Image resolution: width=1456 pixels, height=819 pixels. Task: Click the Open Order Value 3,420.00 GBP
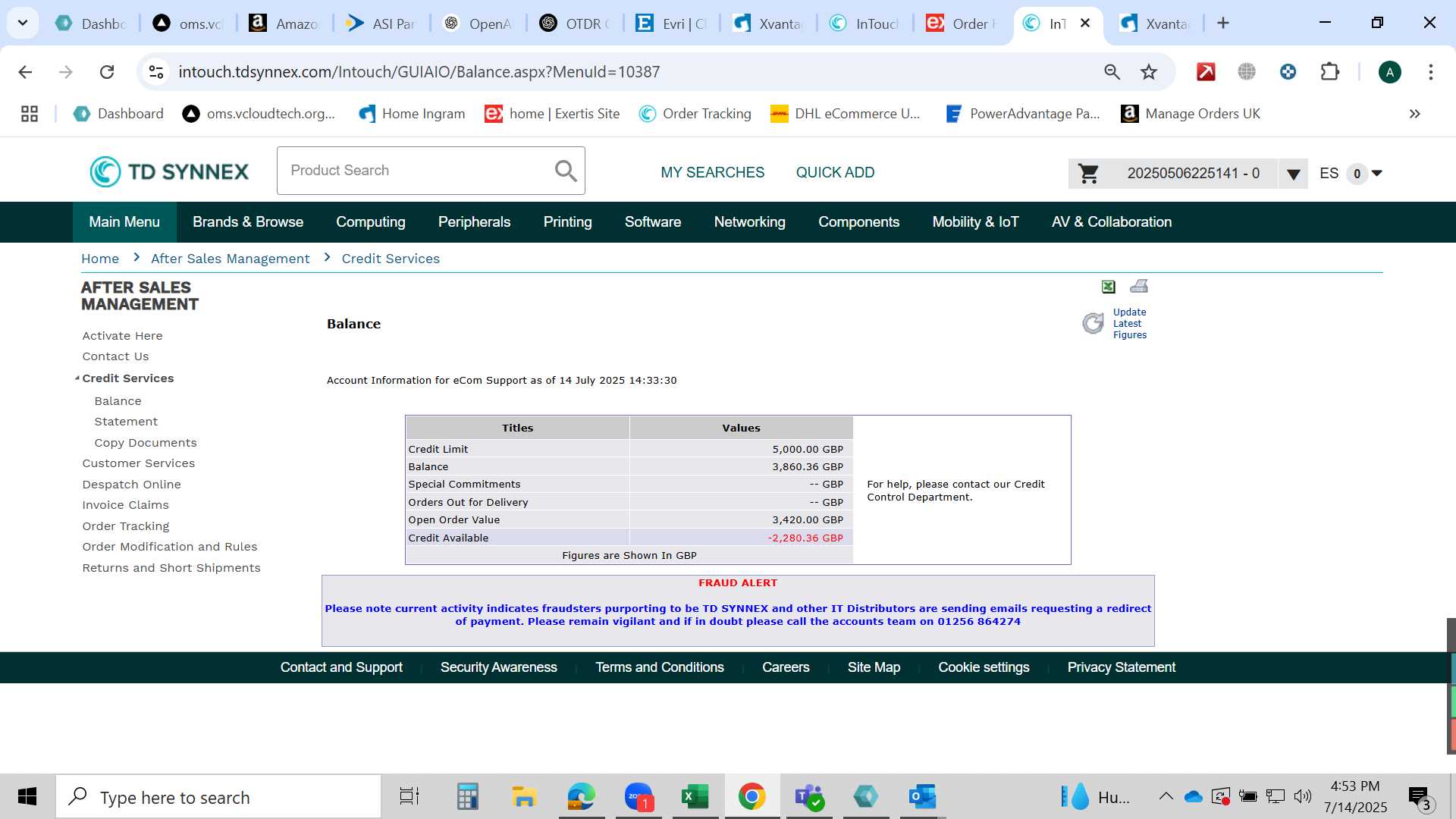click(808, 519)
